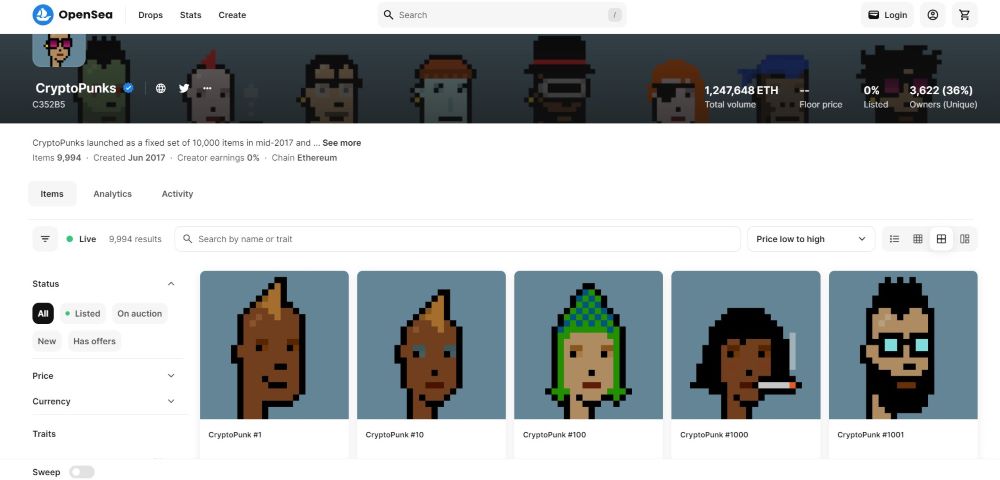The image size is (1000, 480).
Task: Open the Stats menu
Action: pos(191,15)
